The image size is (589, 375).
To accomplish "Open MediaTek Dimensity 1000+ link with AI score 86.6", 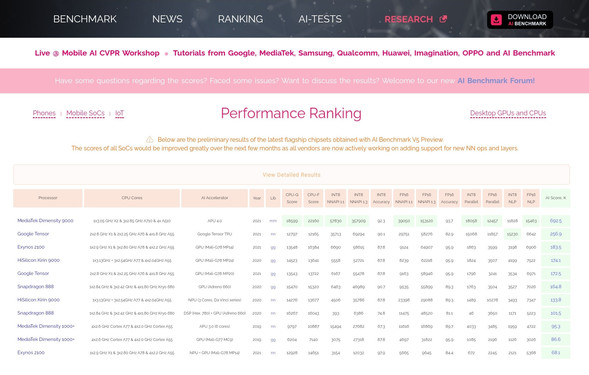I will [46, 339].
